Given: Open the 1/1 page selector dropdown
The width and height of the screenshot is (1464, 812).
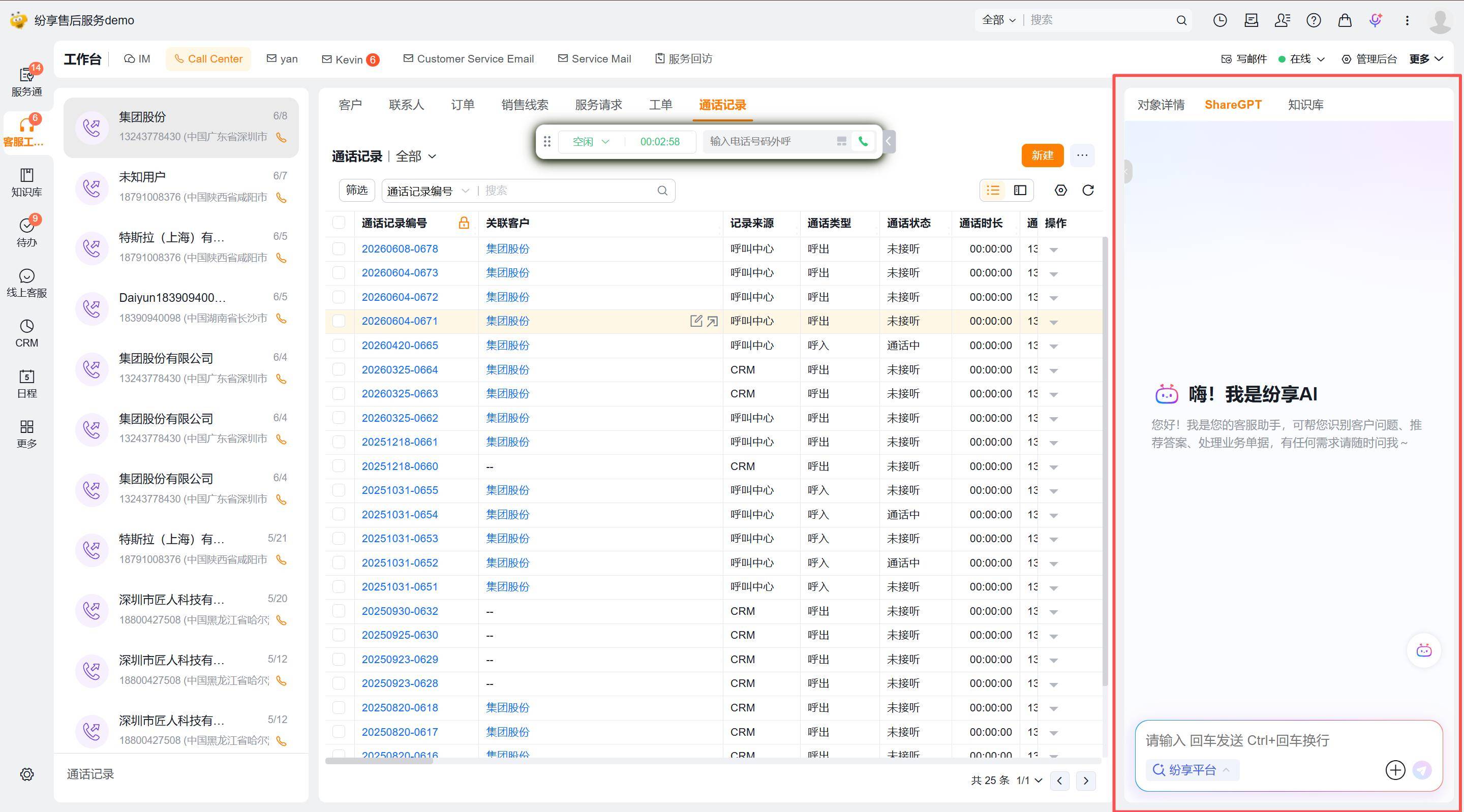Looking at the screenshot, I should pos(1030,780).
